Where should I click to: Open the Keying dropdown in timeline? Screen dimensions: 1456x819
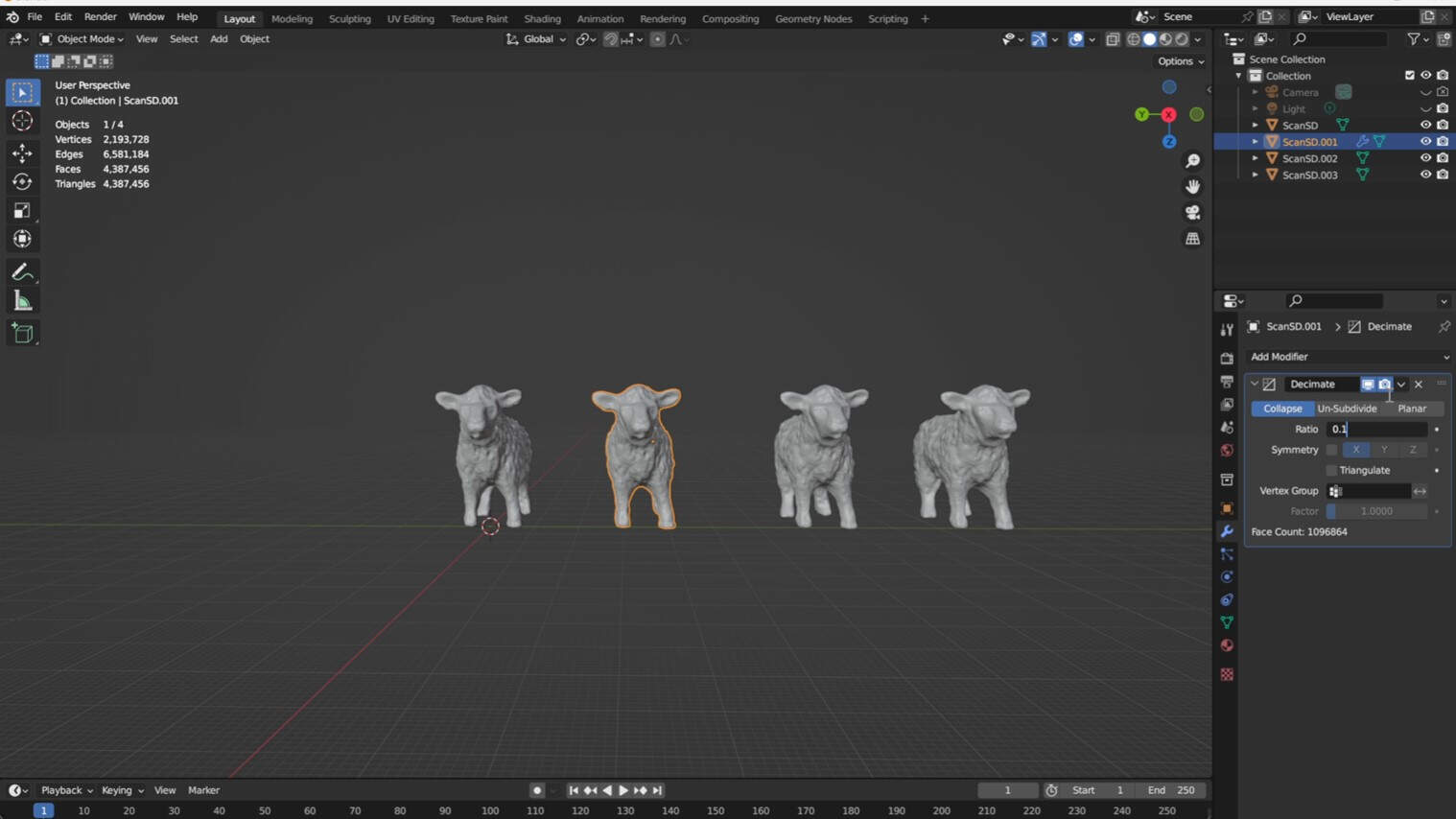pos(122,790)
